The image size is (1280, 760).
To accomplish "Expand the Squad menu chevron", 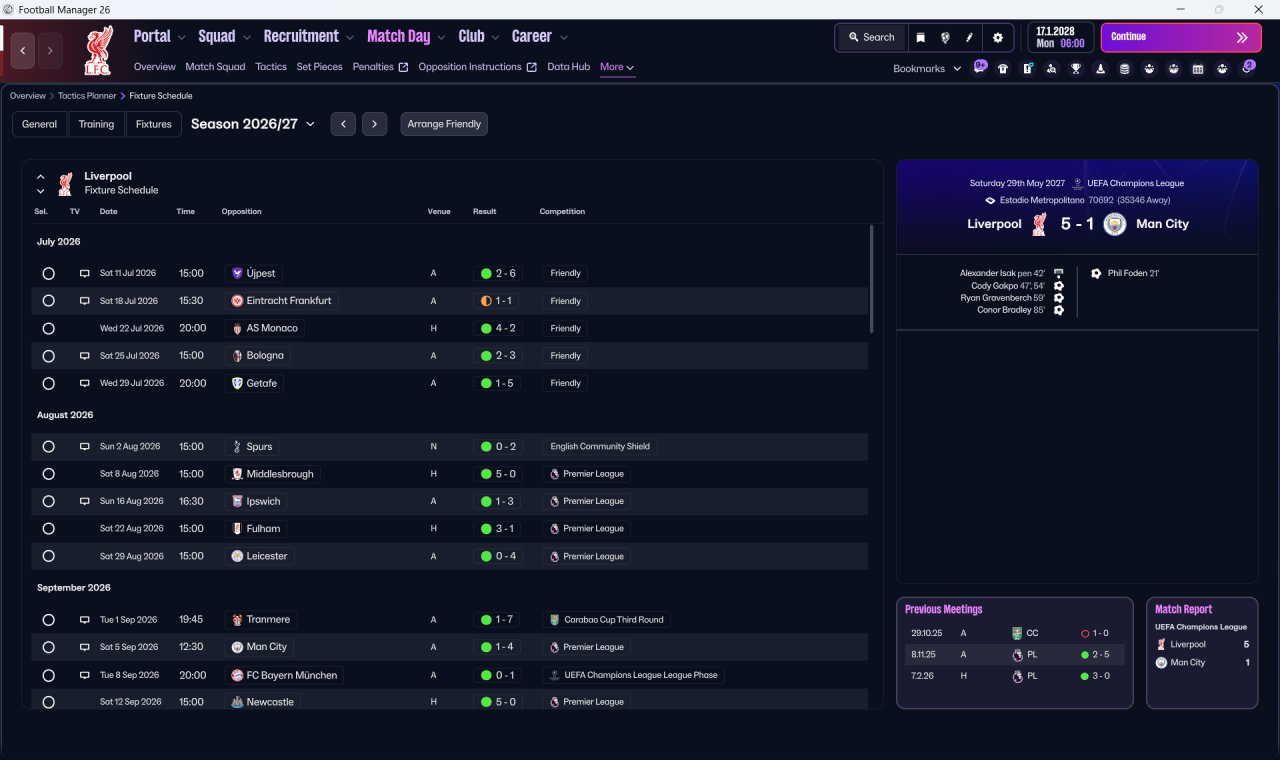I will click(x=246, y=38).
